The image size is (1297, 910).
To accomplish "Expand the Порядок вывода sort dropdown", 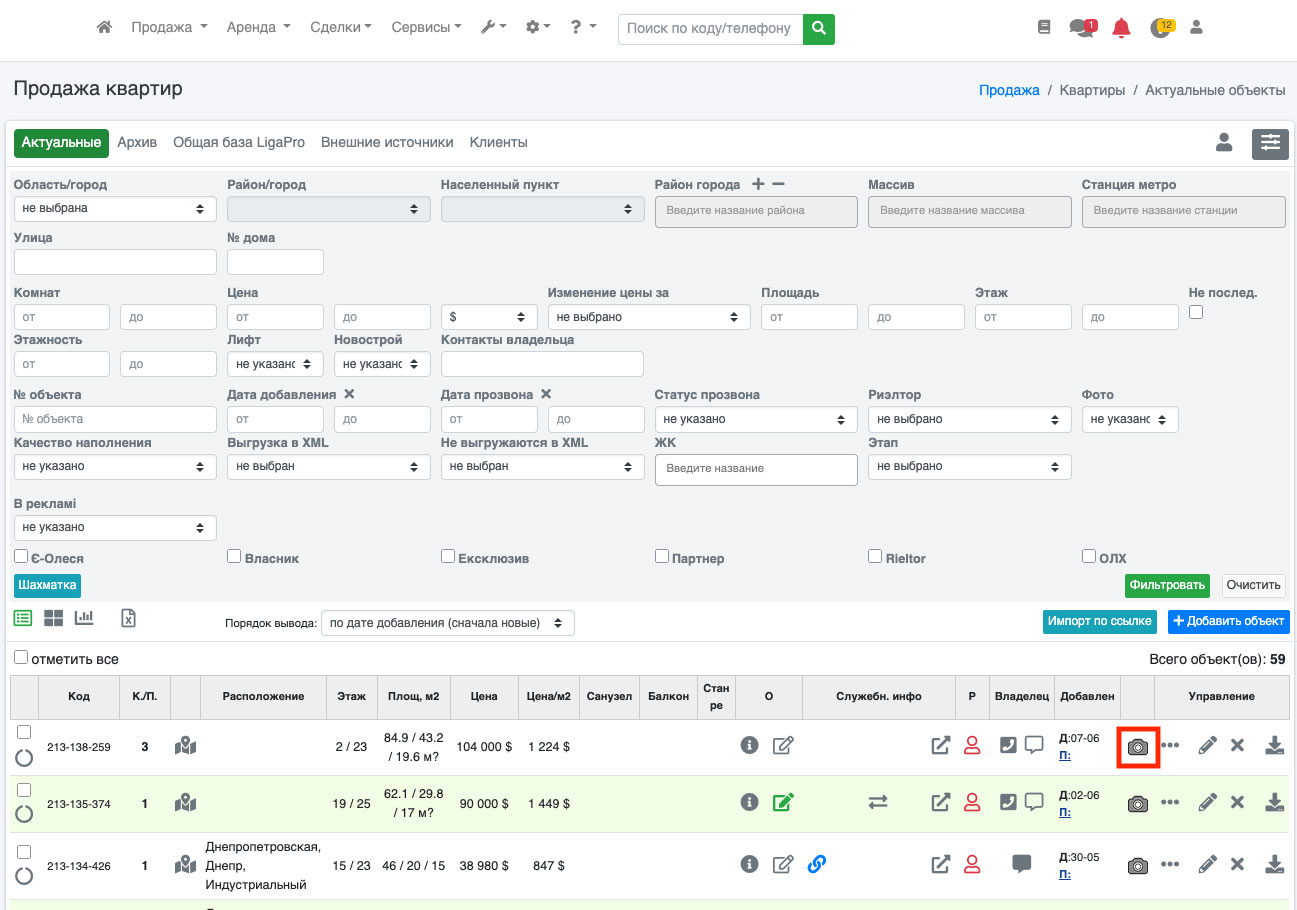I will tap(447, 623).
